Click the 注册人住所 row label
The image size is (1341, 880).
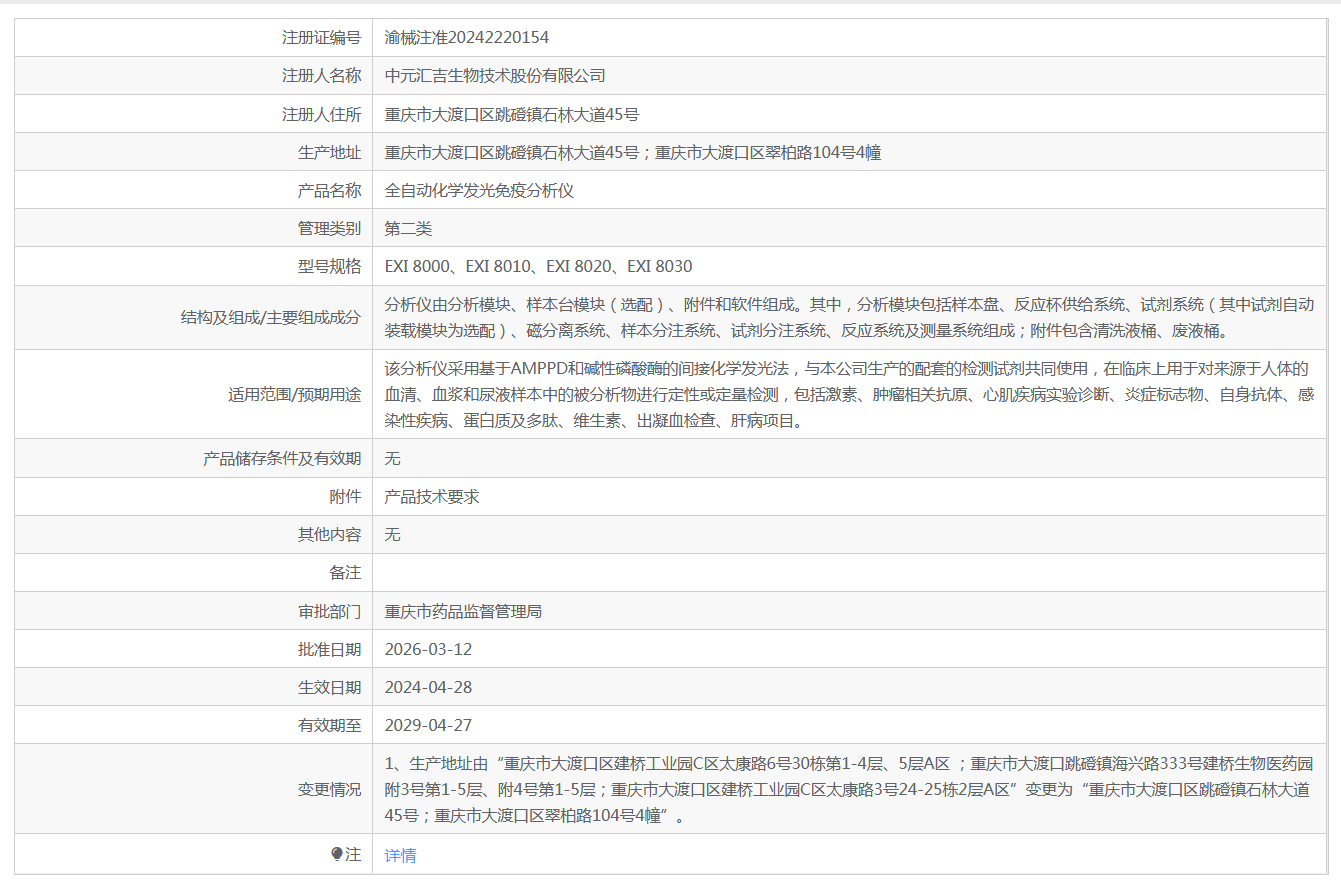pos(321,114)
